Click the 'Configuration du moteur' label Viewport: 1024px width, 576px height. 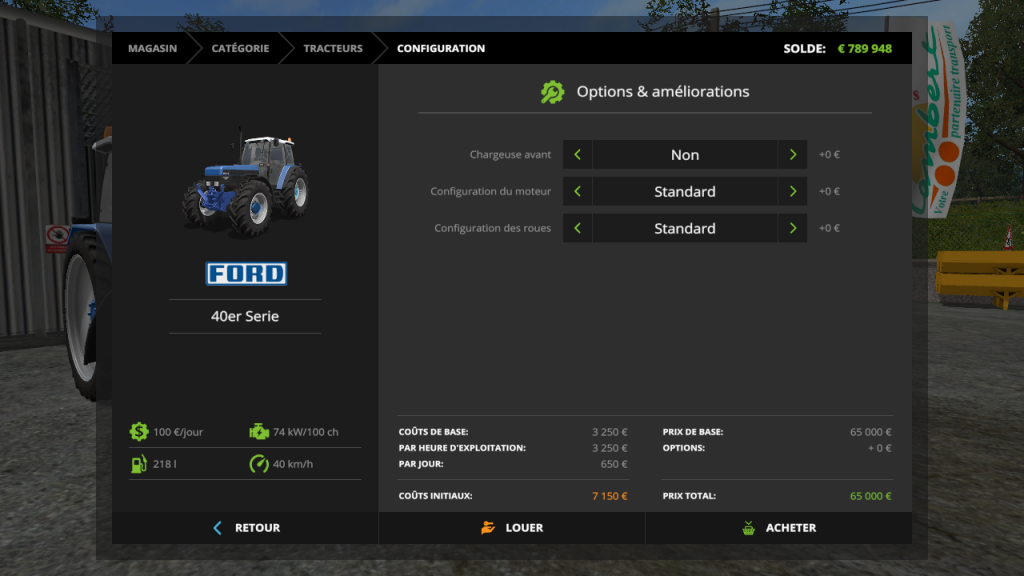click(490, 191)
